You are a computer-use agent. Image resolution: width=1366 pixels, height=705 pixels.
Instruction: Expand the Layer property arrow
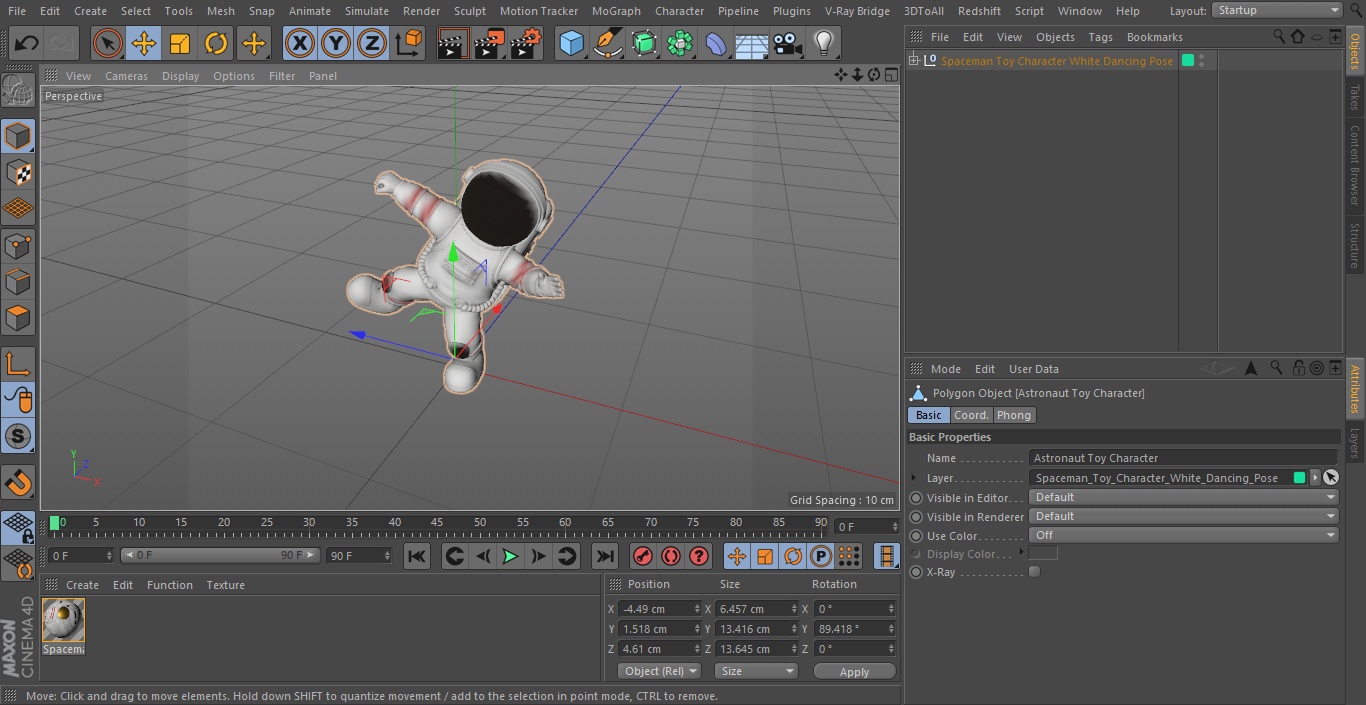point(914,478)
